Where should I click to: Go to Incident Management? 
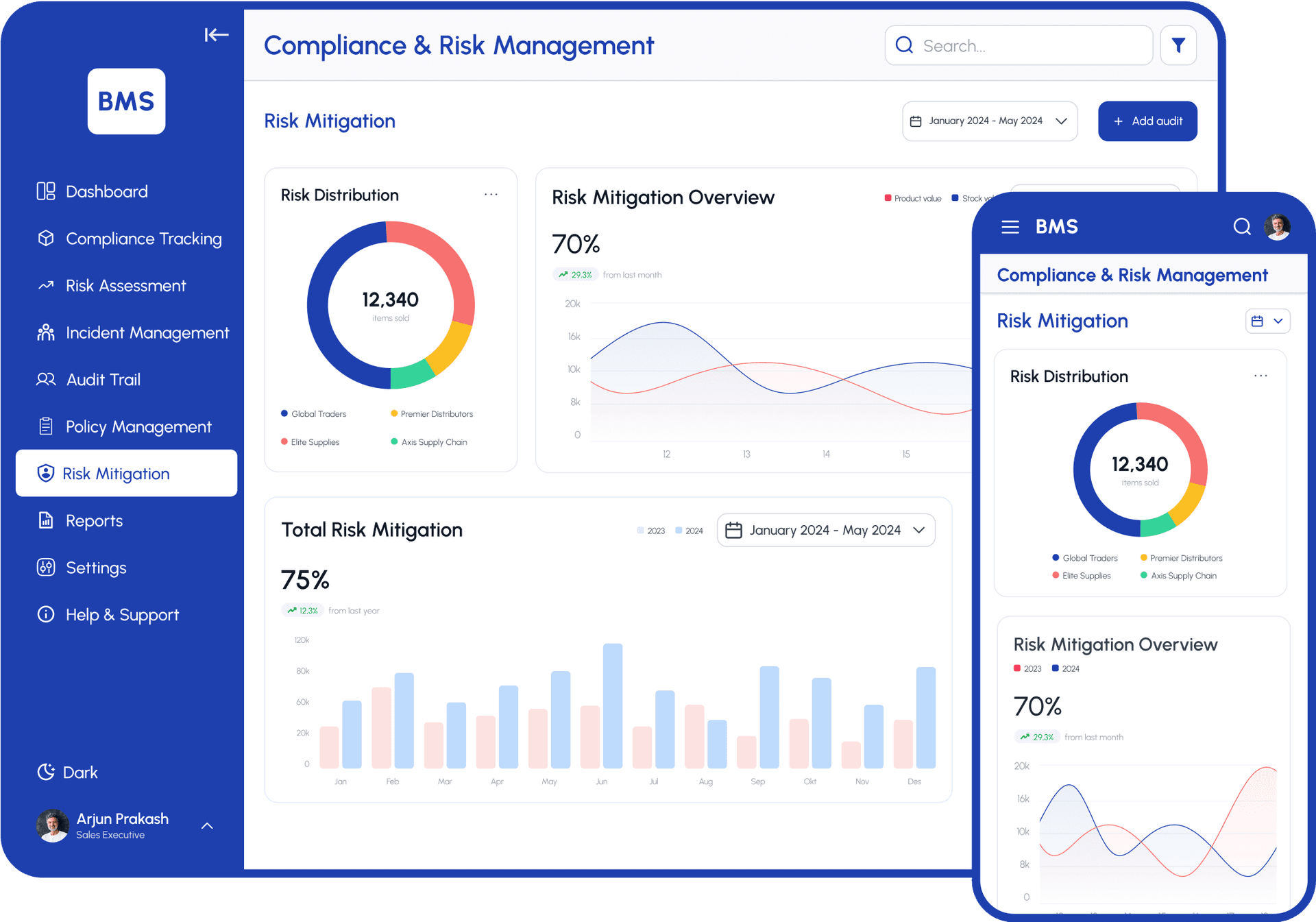(x=147, y=332)
